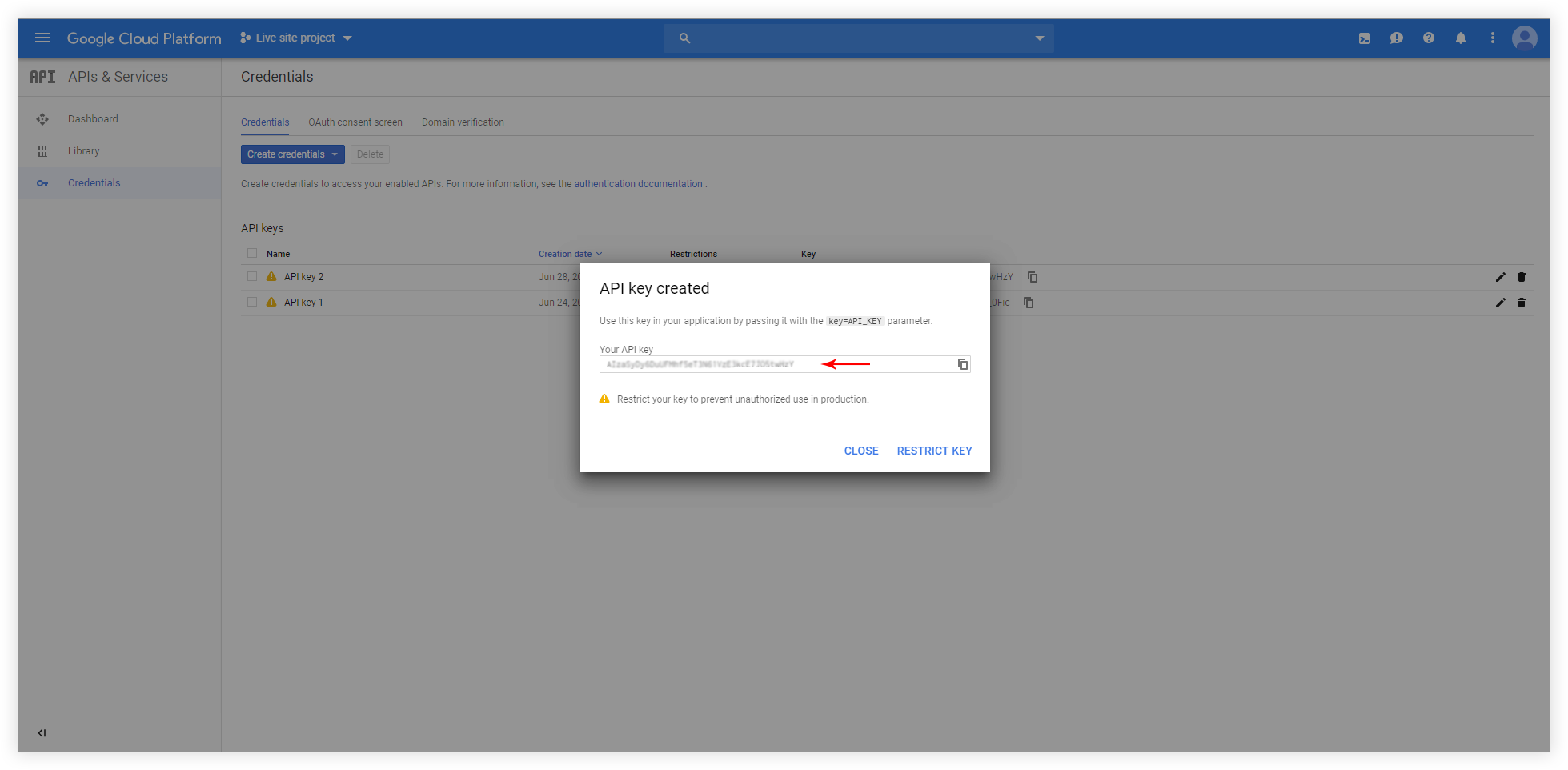This screenshot has width=1568, height=770.
Task: Open the user account avatar
Action: tap(1524, 38)
